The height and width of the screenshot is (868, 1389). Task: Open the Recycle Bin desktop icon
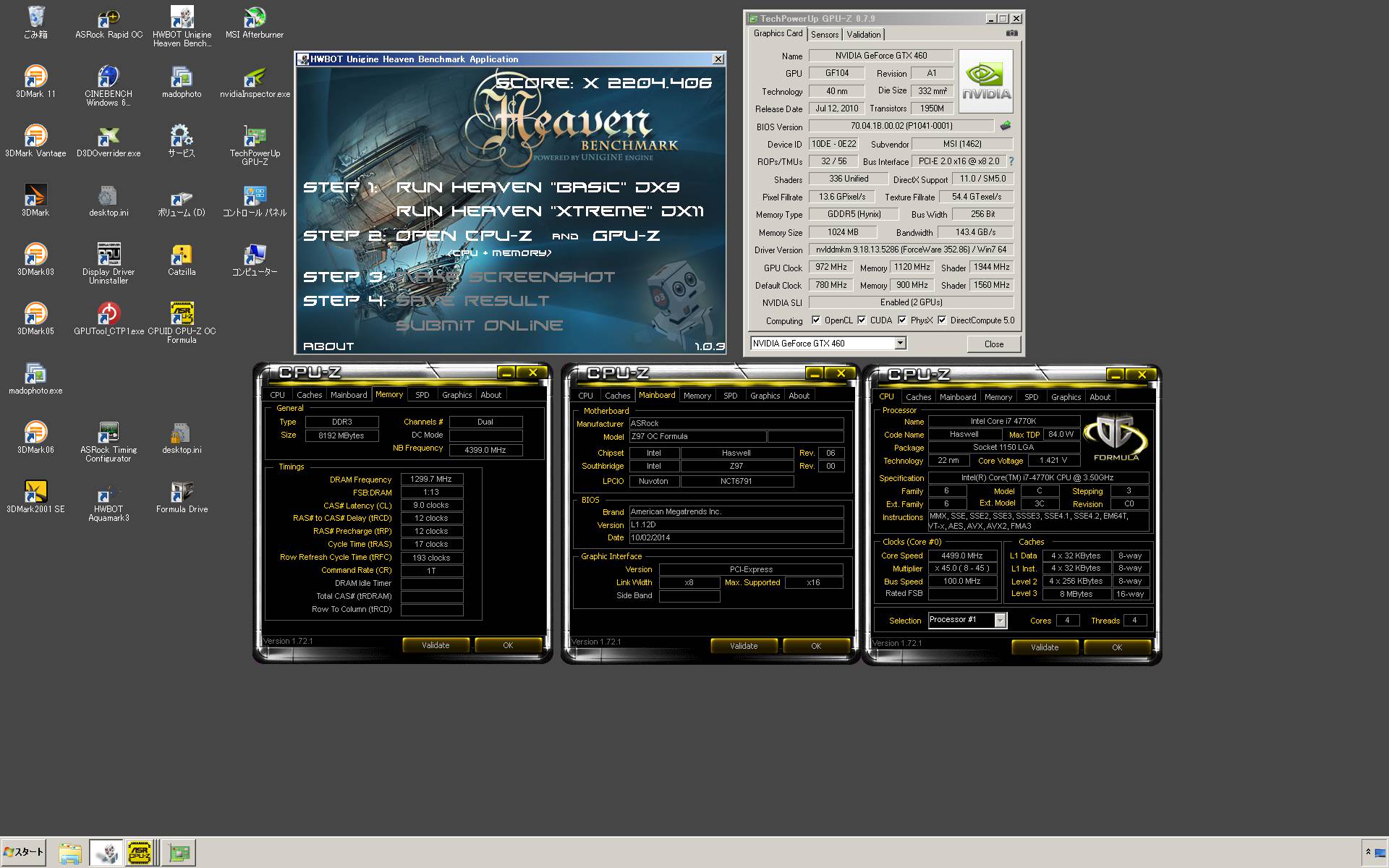[35, 22]
